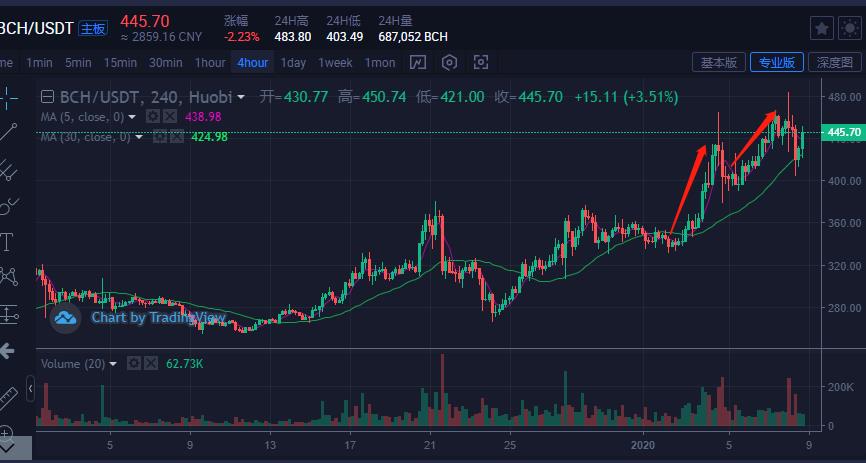866x463 pixels.
Task: Click the 24H高 value 483.80
Action: pos(293,37)
